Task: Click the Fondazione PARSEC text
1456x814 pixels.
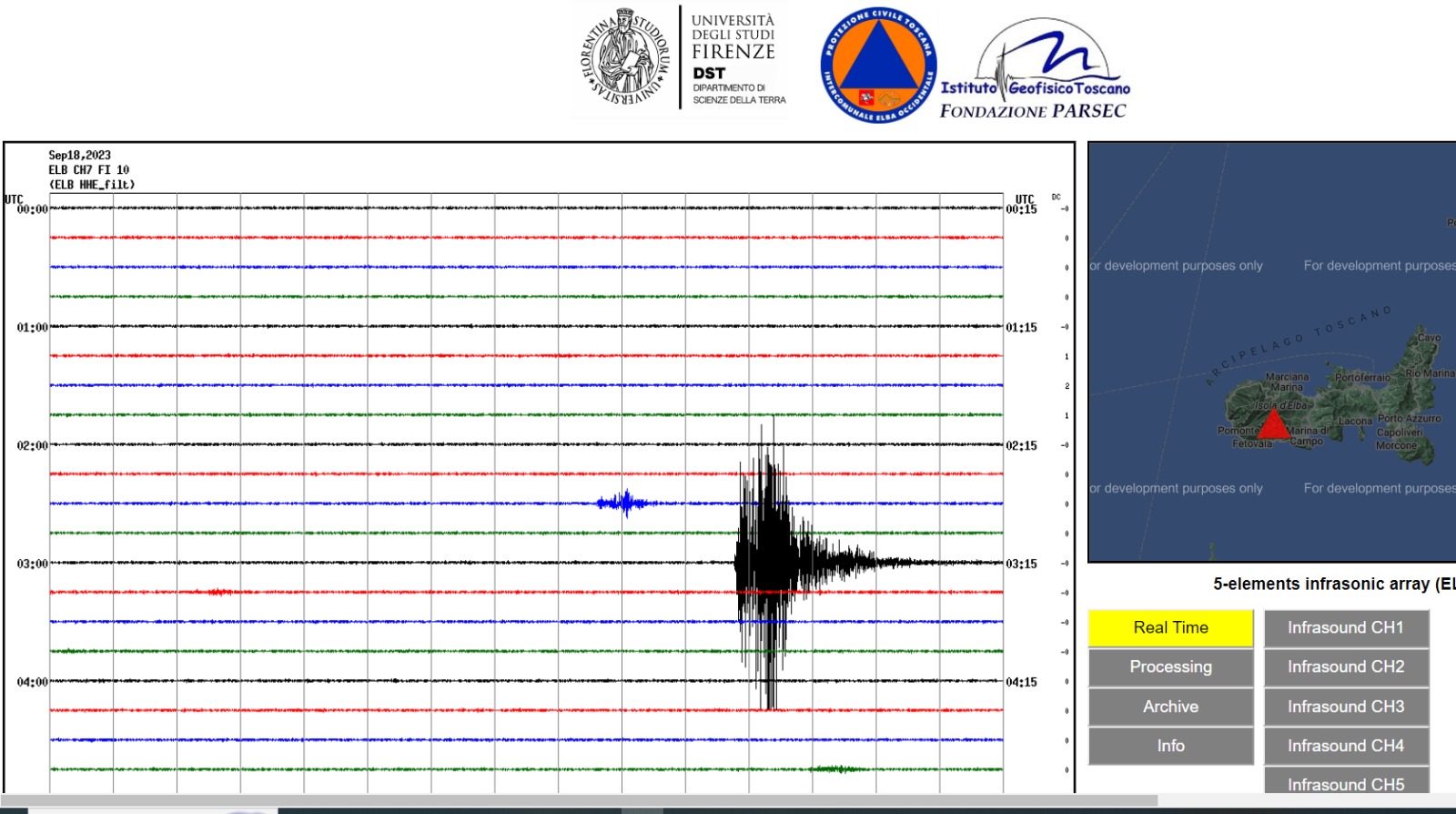Action: pyautogui.click(x=1033, y=111)
